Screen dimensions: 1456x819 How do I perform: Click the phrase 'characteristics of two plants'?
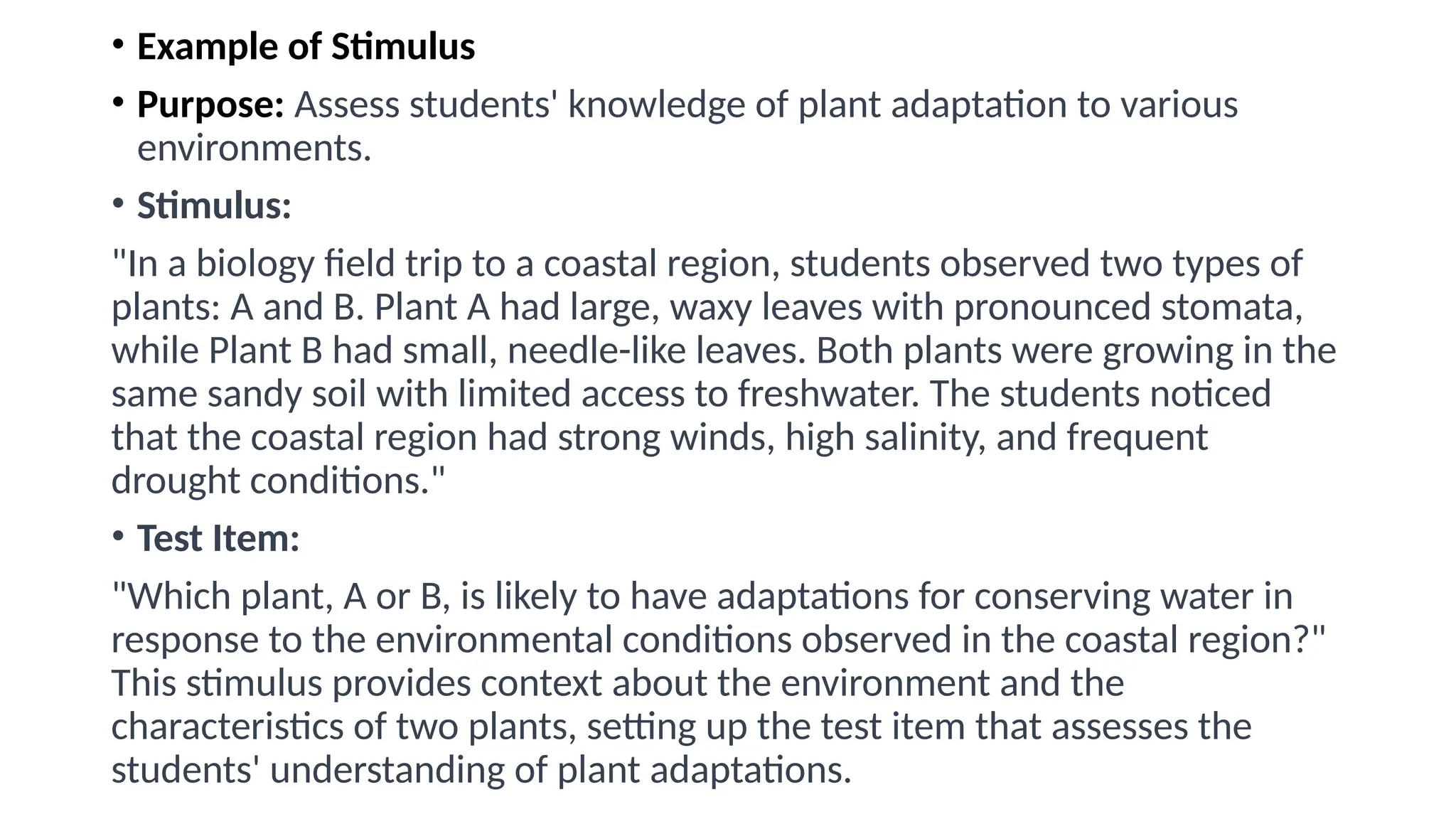click(x=343, y=727)
